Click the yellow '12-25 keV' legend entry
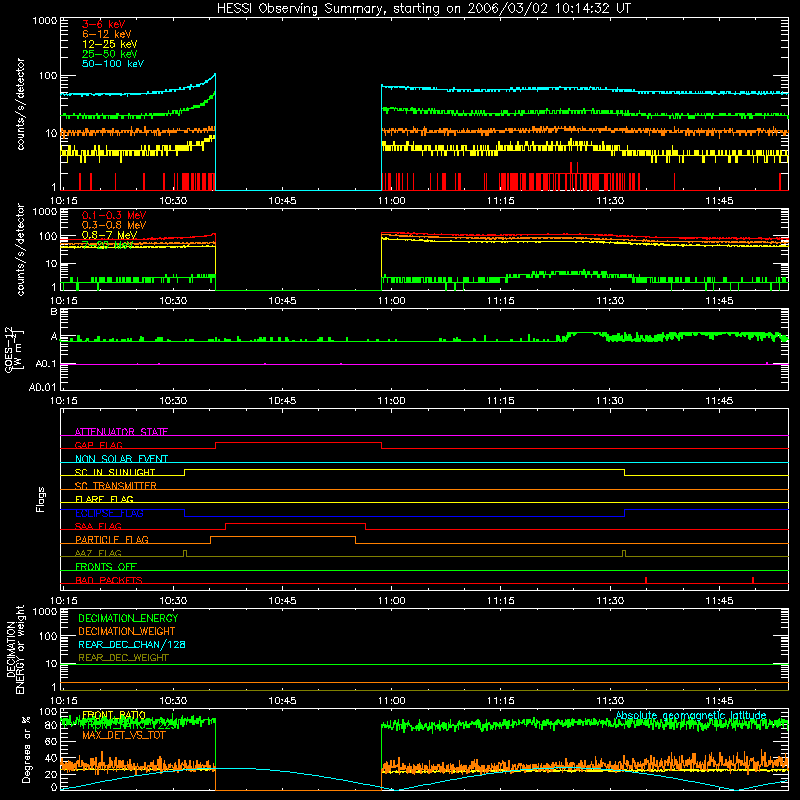Viewport: 800px width, 800px height. 110,44
